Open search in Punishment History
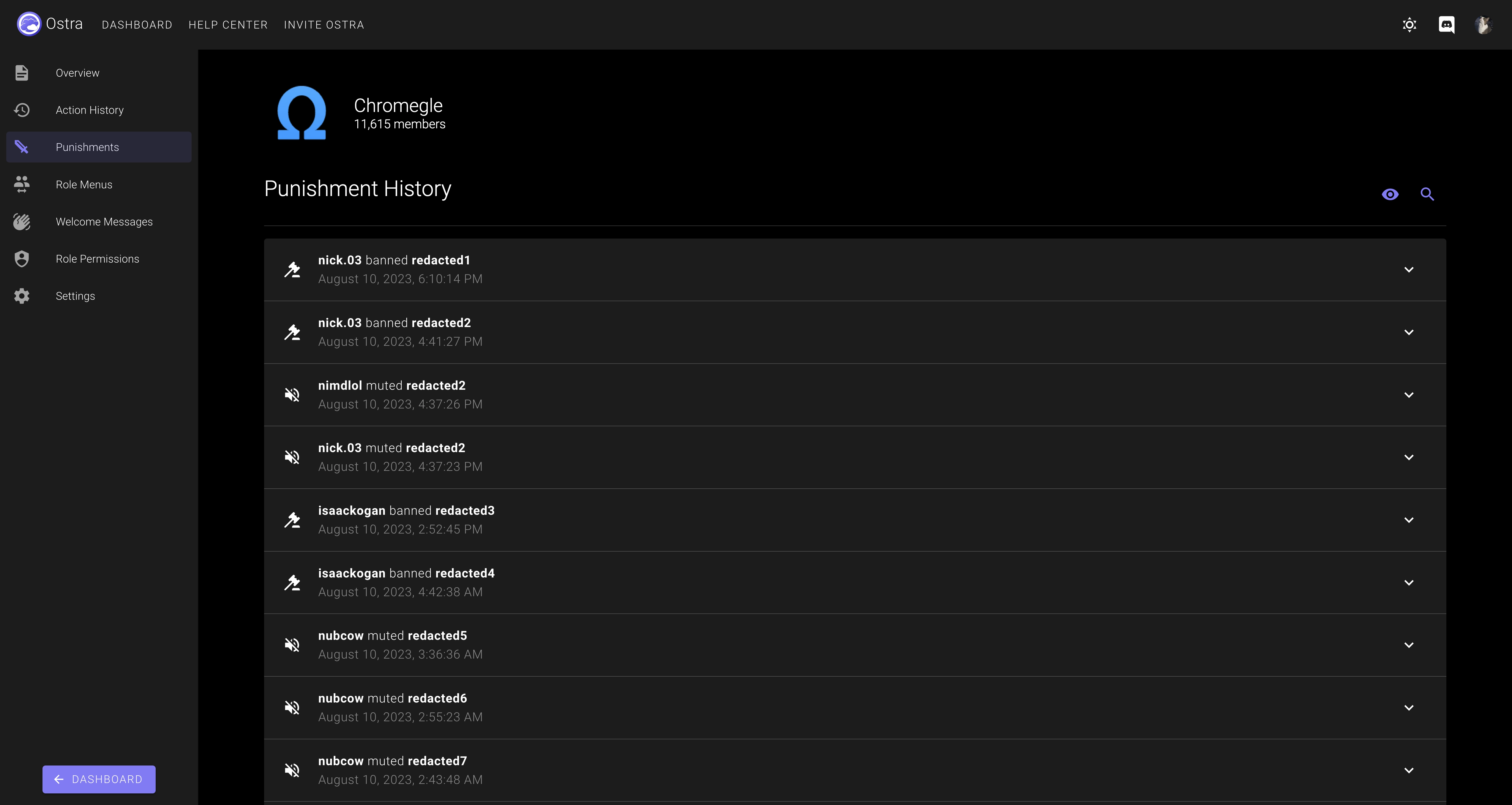 1428,194
